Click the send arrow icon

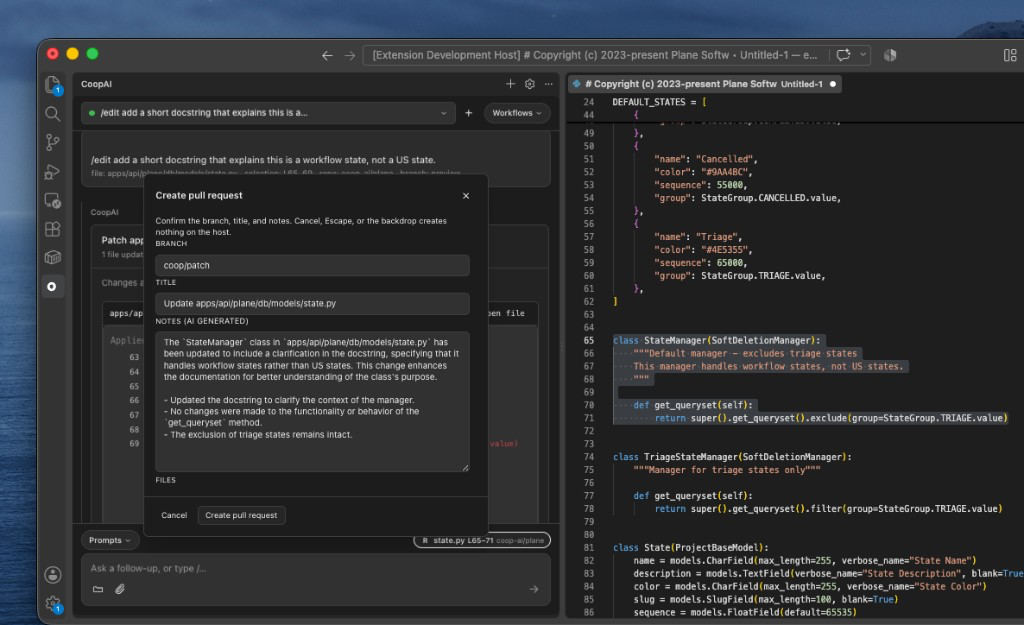tap(534, 589)
